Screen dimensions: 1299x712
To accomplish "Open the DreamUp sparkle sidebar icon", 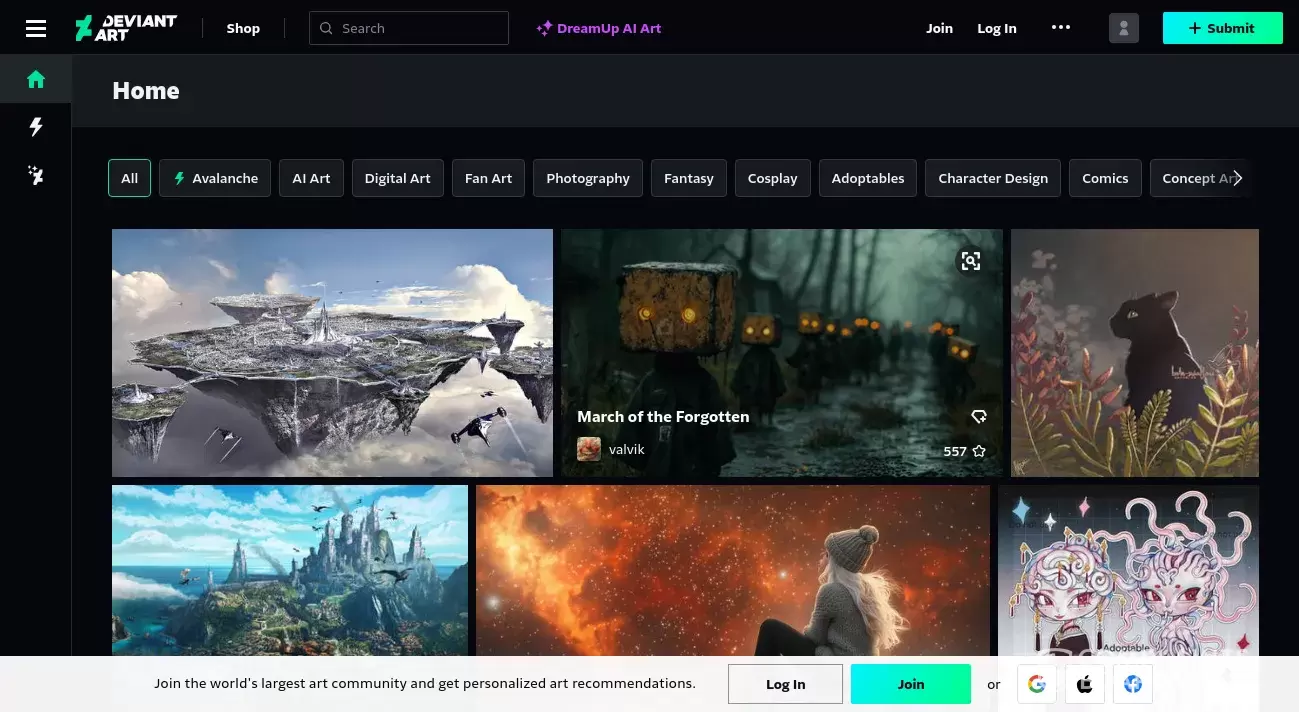I will click(36, 176).
